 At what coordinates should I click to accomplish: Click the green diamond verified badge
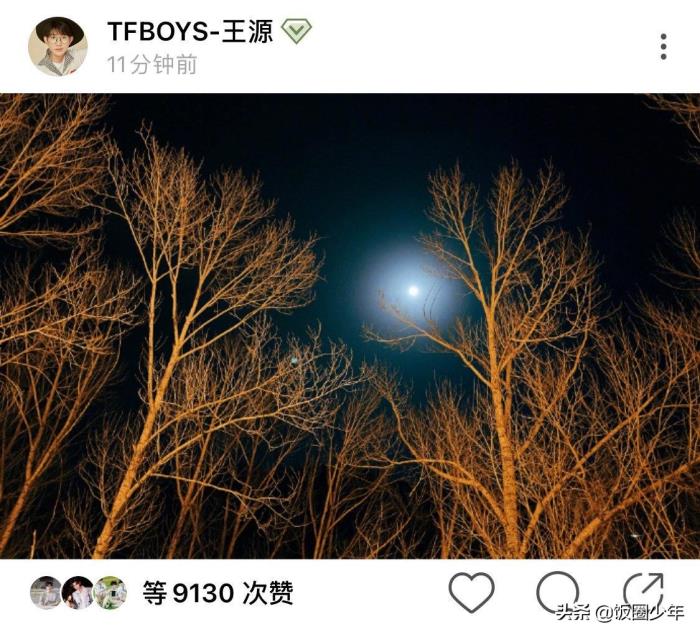click(x=296, y=31)
